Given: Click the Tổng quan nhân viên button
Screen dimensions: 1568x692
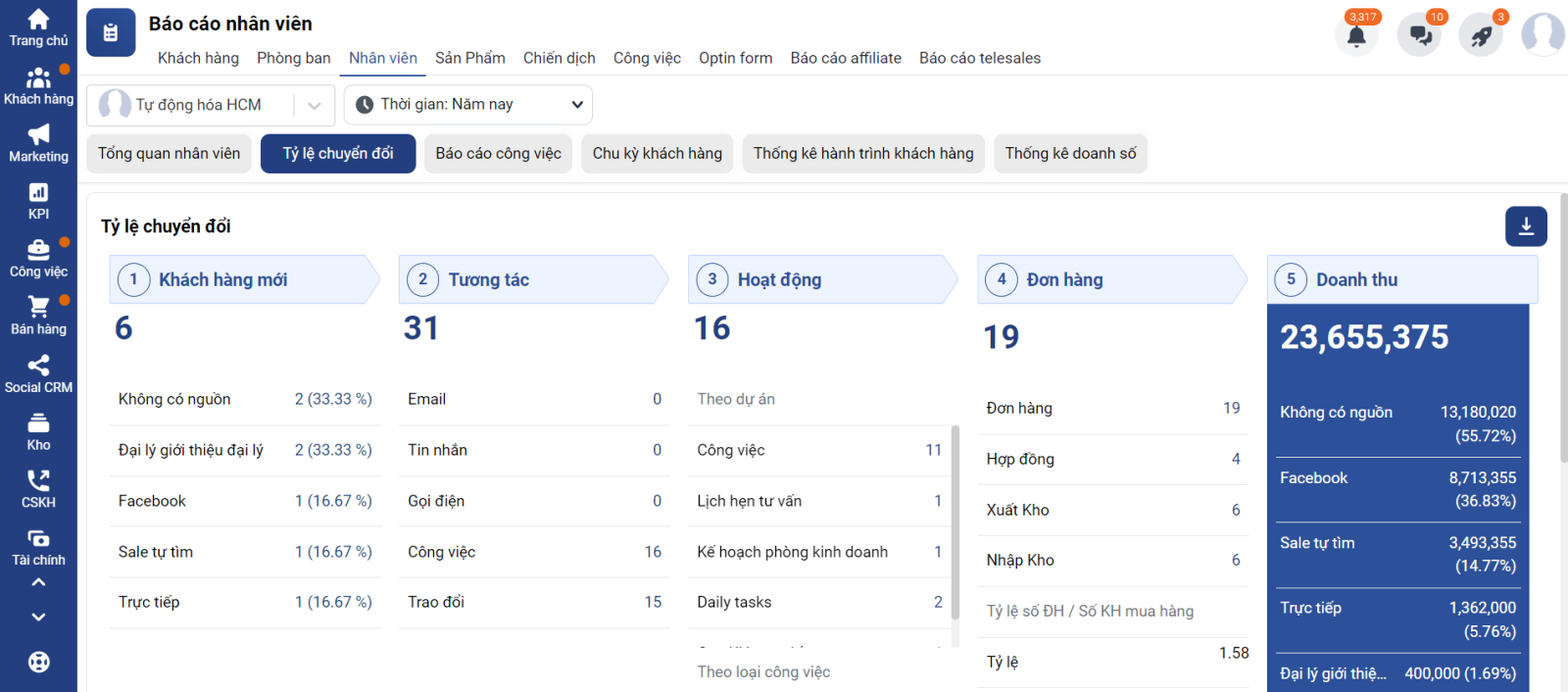Looking at the screenshot, I should [169, 154].
